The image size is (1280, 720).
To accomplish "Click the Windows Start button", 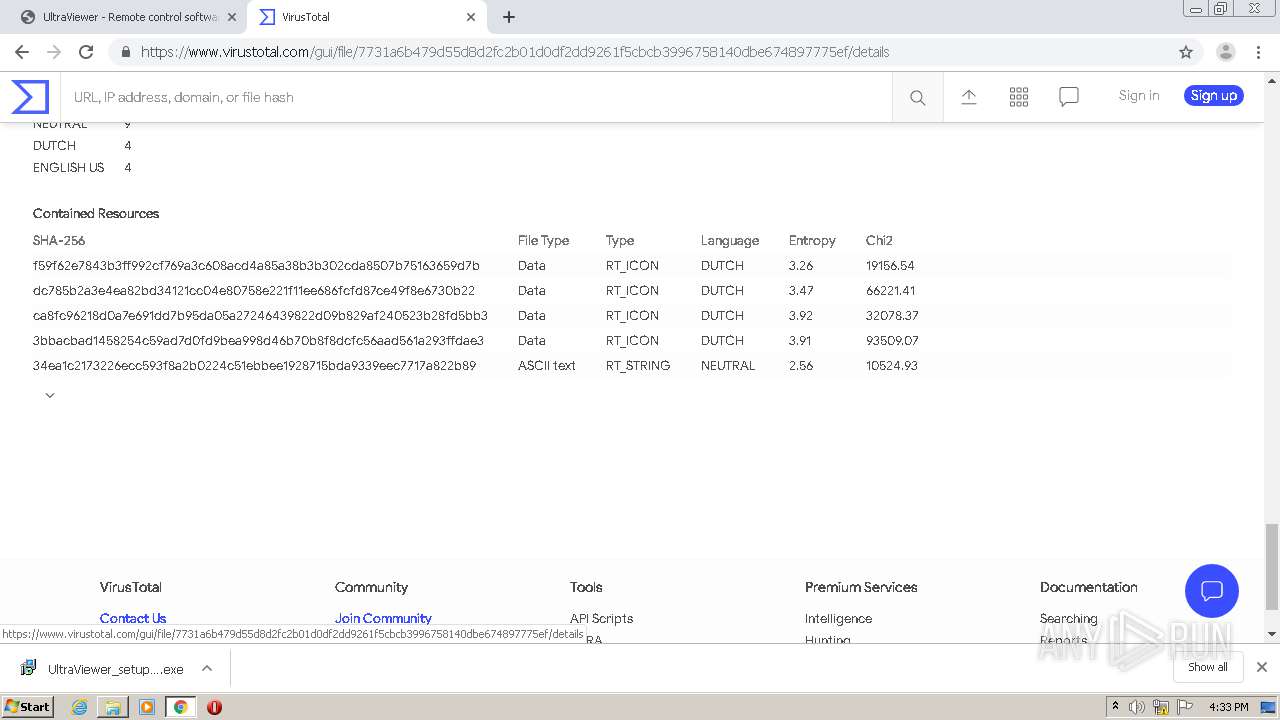I will [28, 707].
